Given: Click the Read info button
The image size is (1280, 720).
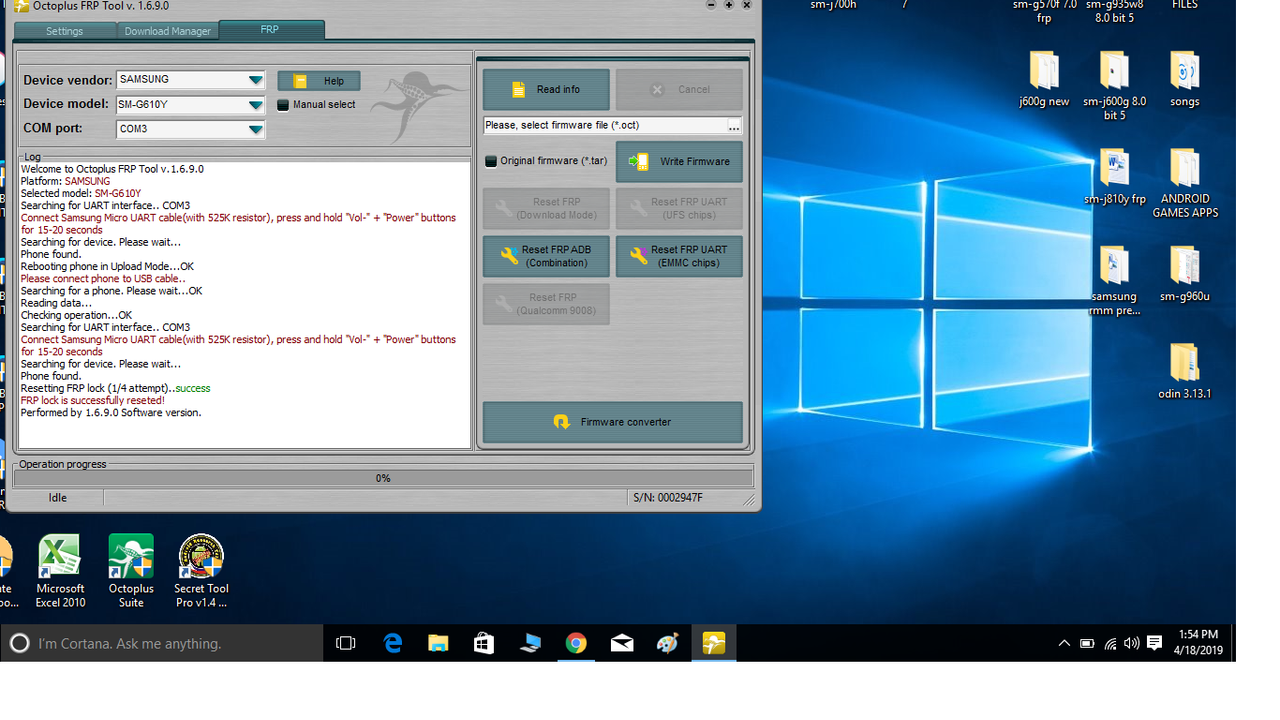Looking at the screenshot, I should (546, 90).
